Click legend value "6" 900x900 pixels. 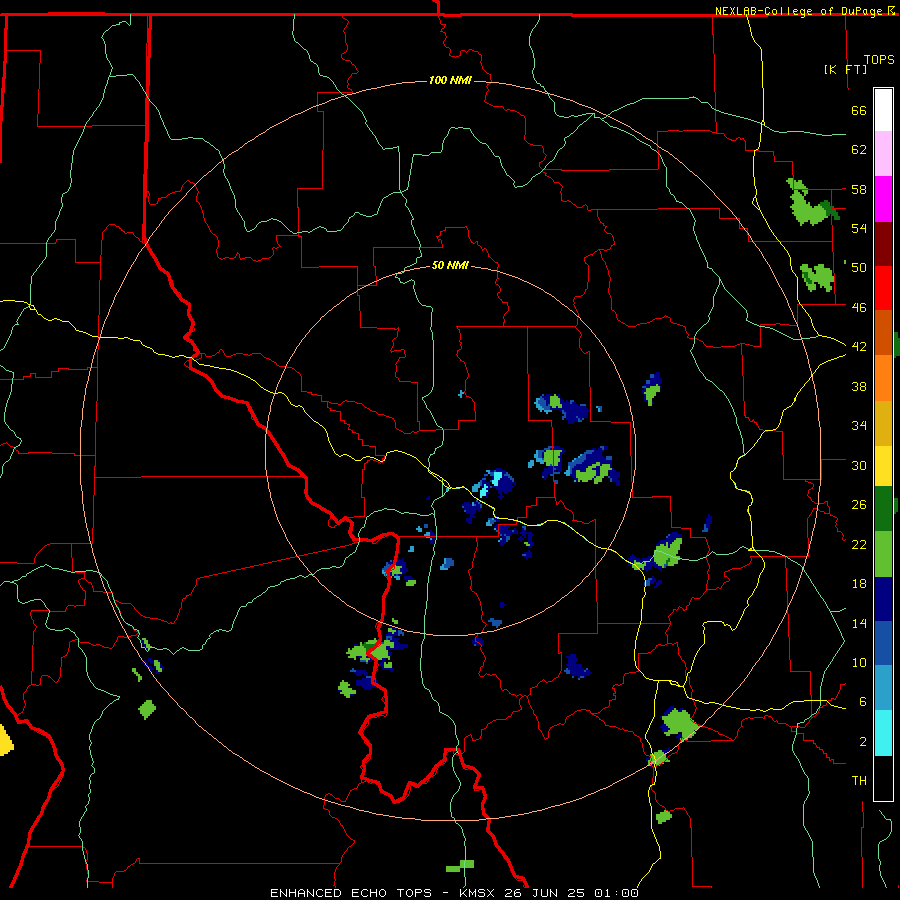pos(863,702)
